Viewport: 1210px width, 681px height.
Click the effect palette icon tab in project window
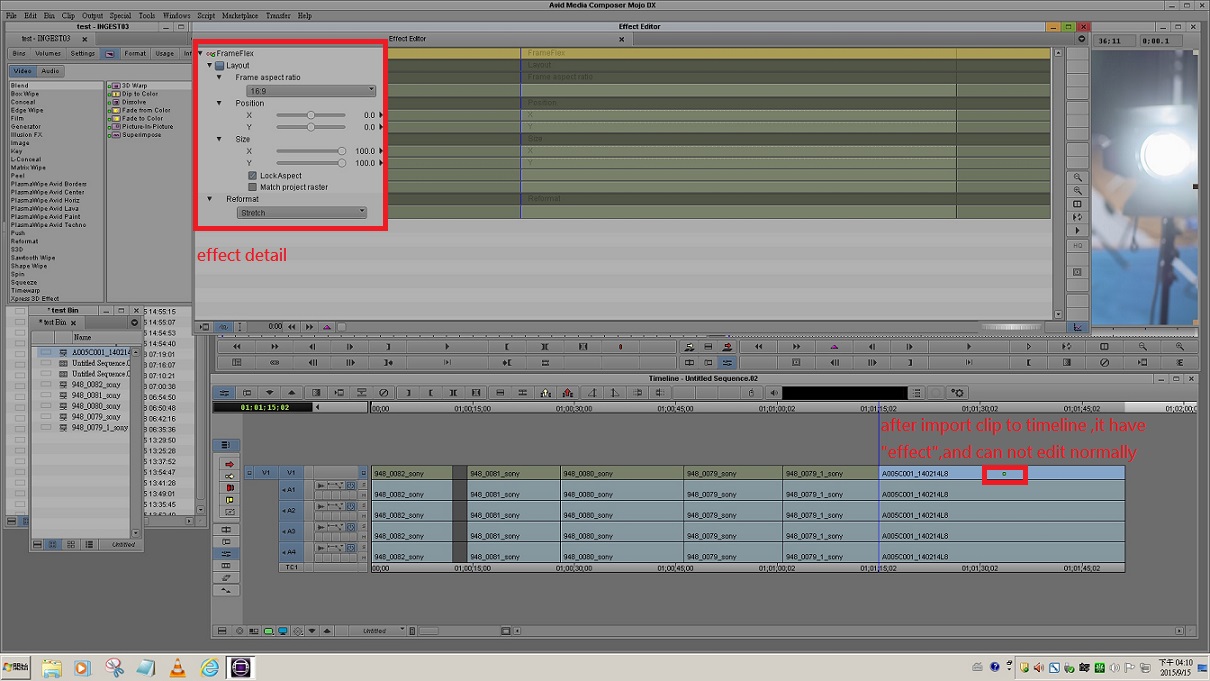pos(110,54)
